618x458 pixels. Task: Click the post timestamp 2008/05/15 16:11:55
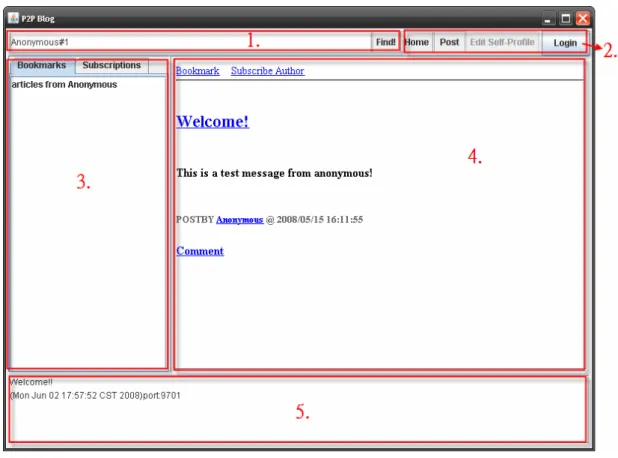coord(320,220)
